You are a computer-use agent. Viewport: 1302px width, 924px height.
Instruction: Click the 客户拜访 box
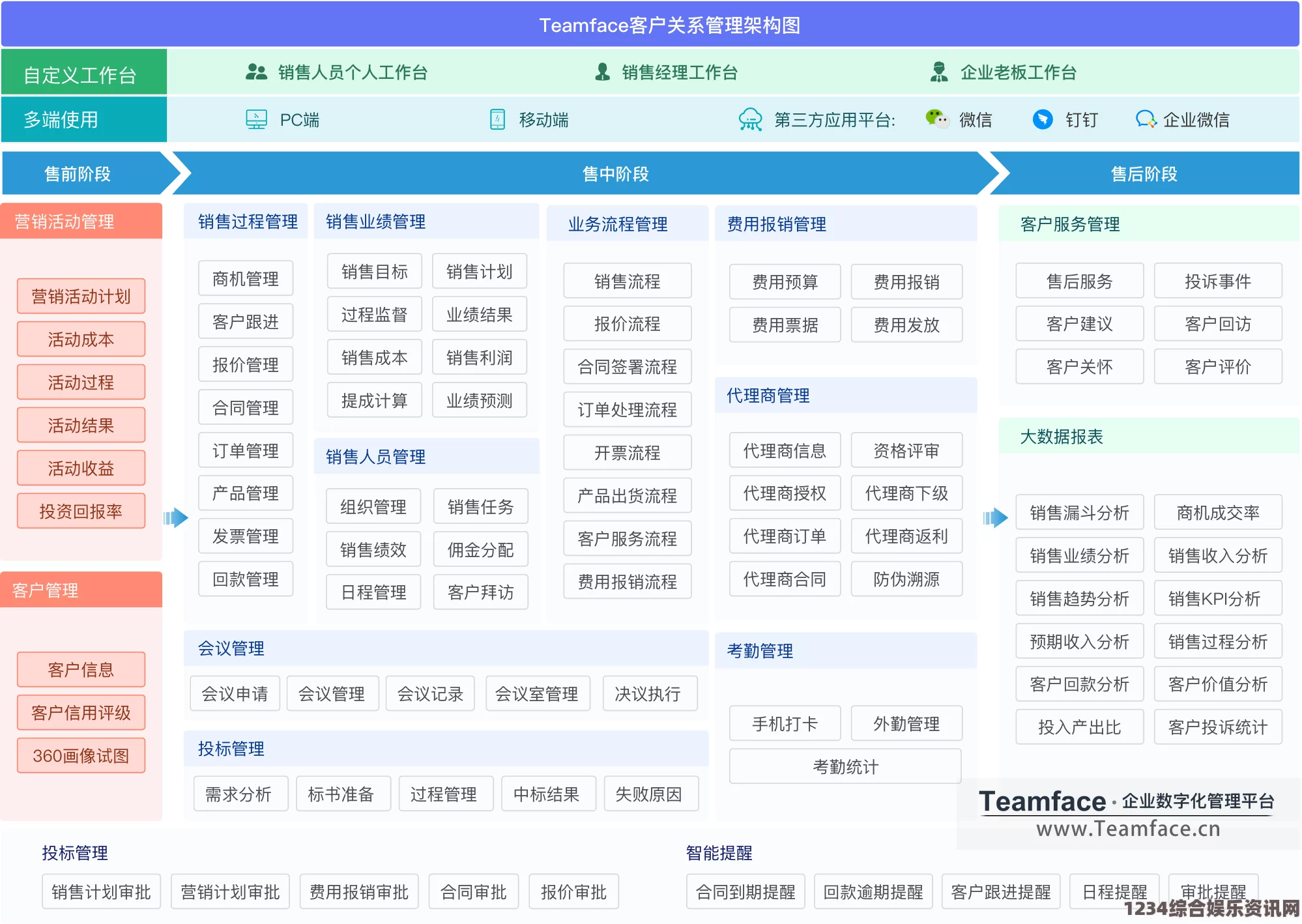click(x=481, y=592)
